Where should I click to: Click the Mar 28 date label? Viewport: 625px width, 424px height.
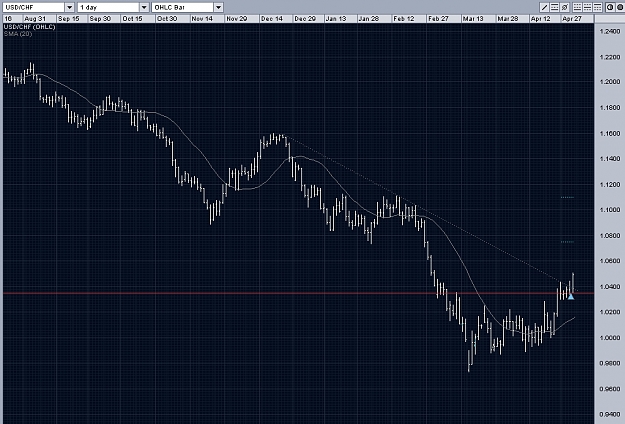508,19
